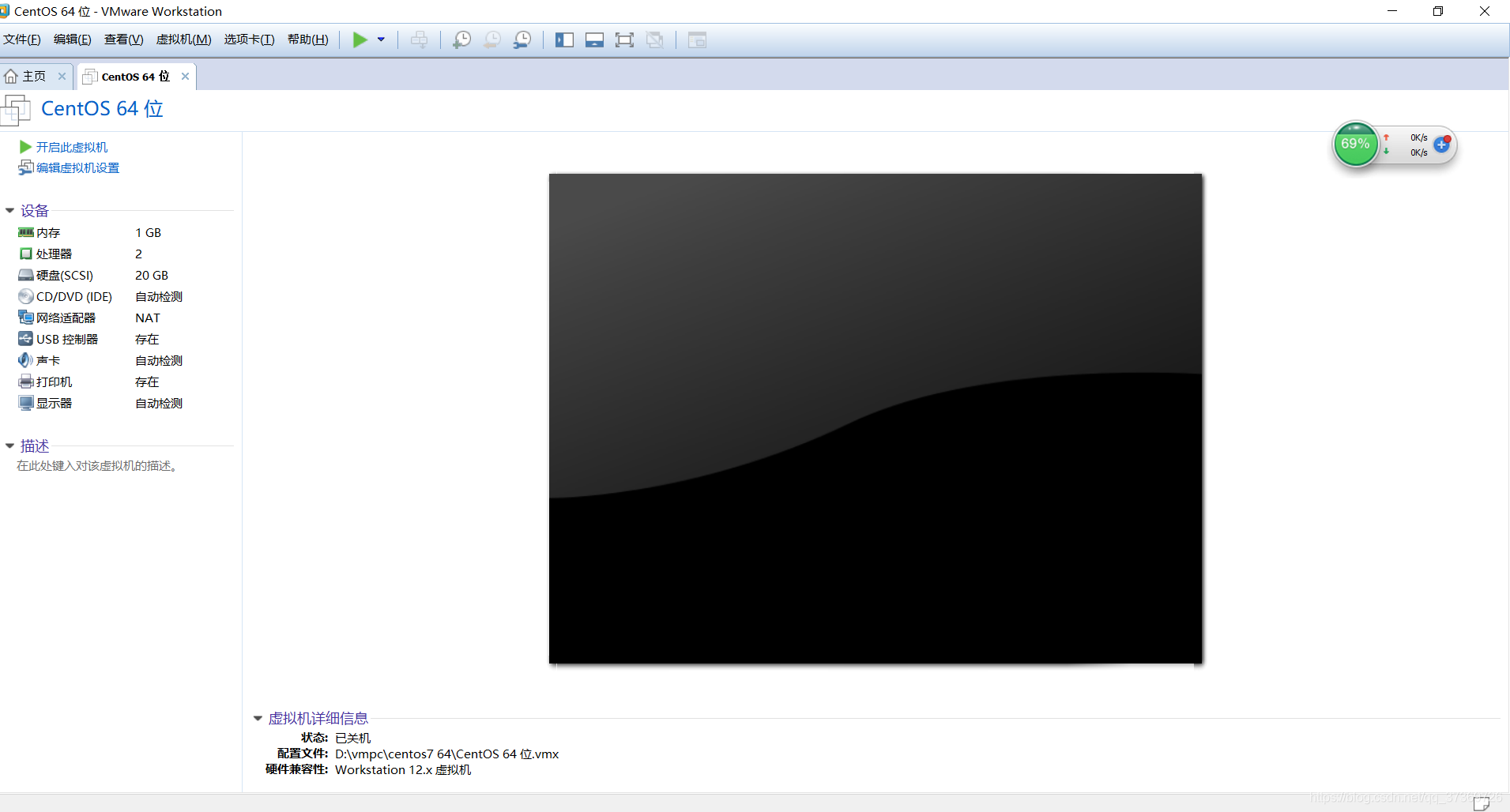Click the 已关机 status text
The width and height of the screenshot is (1510, 812).
point(352,738)
